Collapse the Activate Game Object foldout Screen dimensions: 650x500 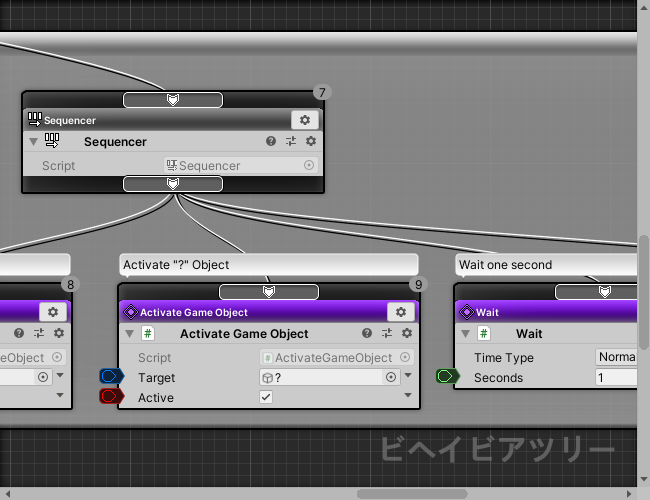click(x=129, y=334)
